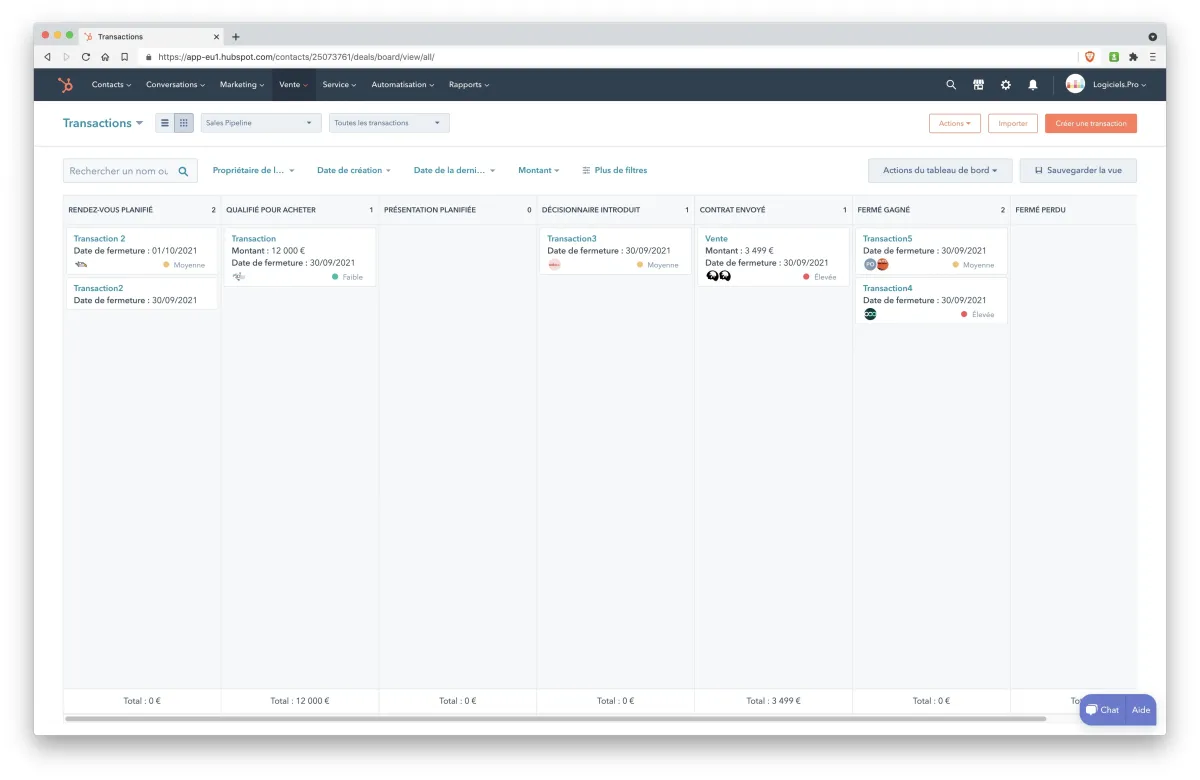Click the Total : 12 000 € footer
Viewport: 1200px width, 780px height.
click(300, 701)
